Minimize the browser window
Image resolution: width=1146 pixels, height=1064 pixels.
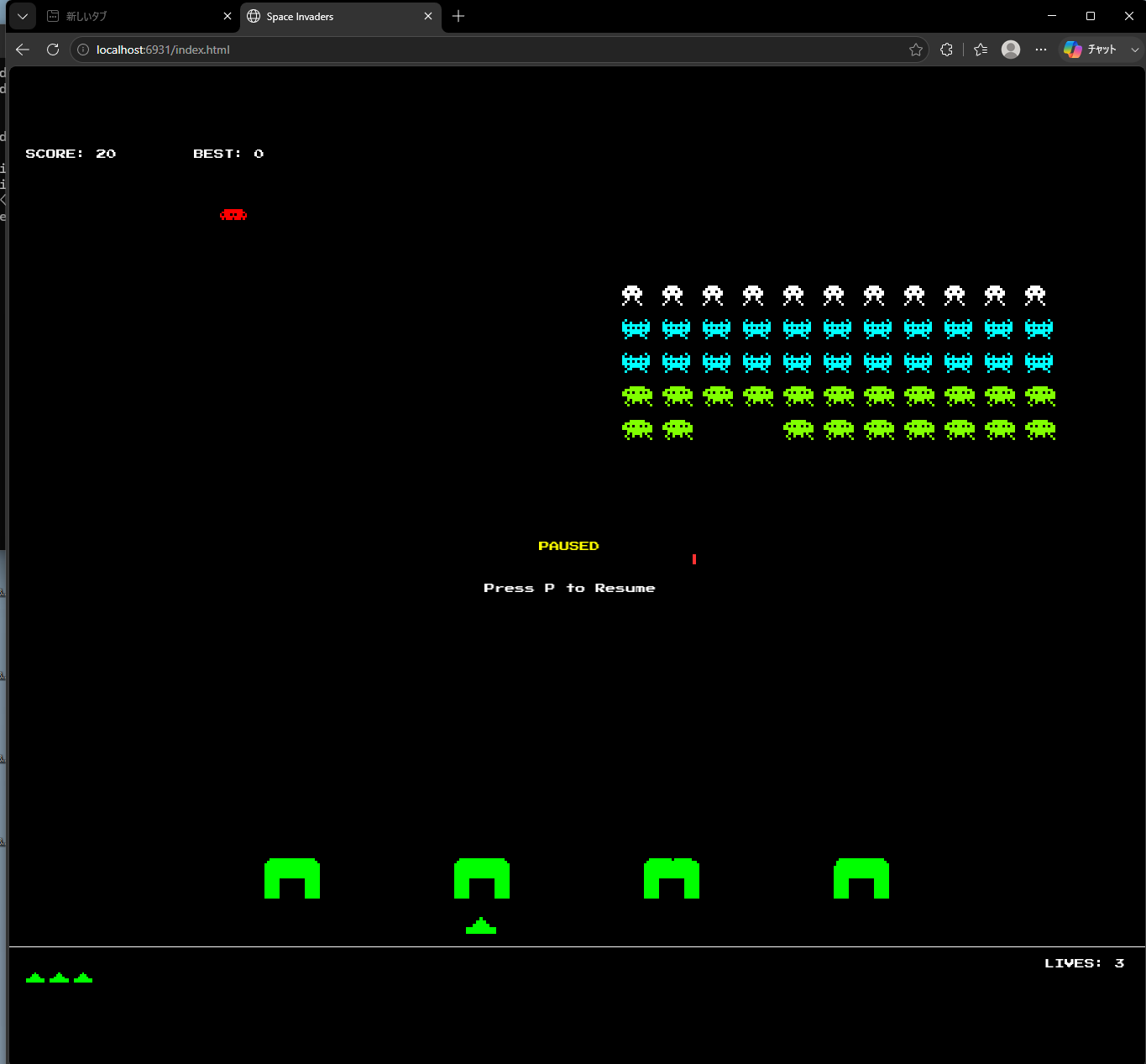[1052, 16]
